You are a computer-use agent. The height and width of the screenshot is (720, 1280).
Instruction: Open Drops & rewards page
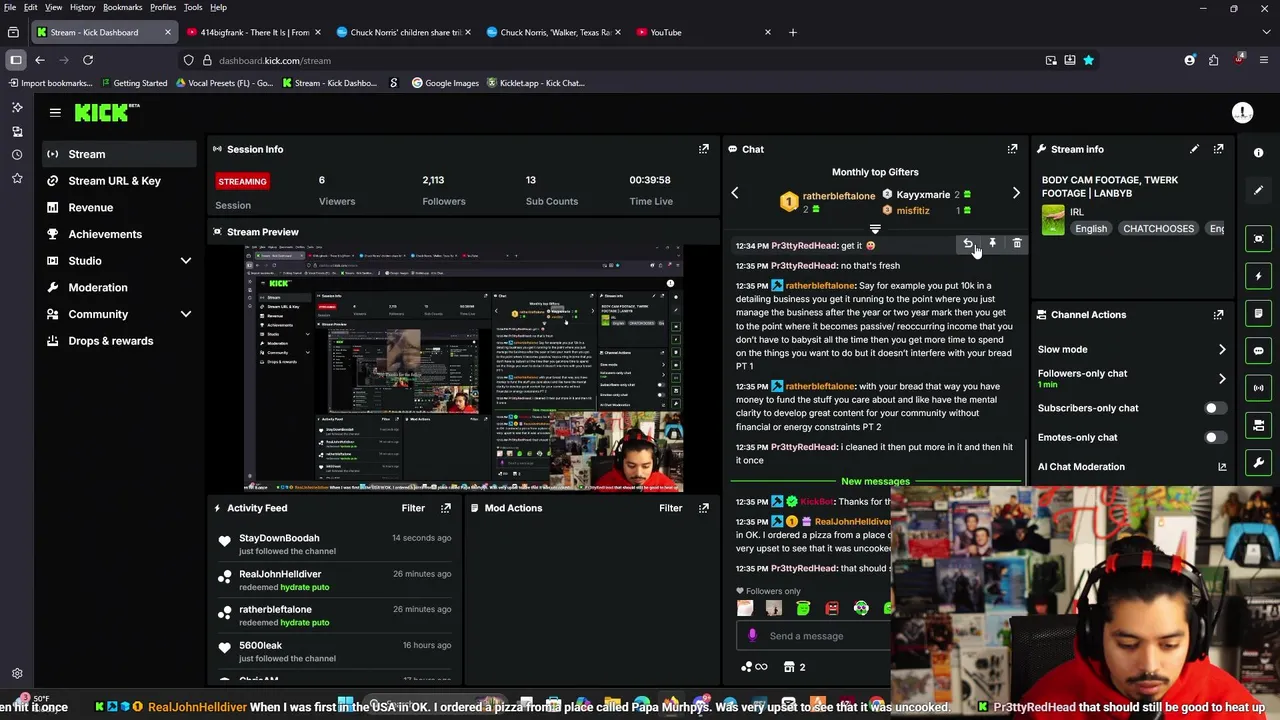pyautogui.click(x=121, y=341)
